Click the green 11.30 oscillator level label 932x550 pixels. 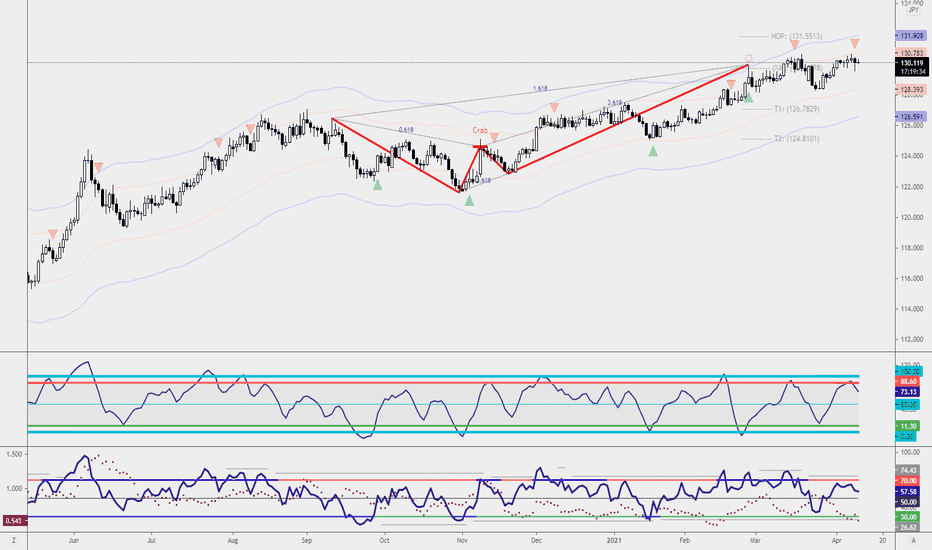tap(909, 426)
